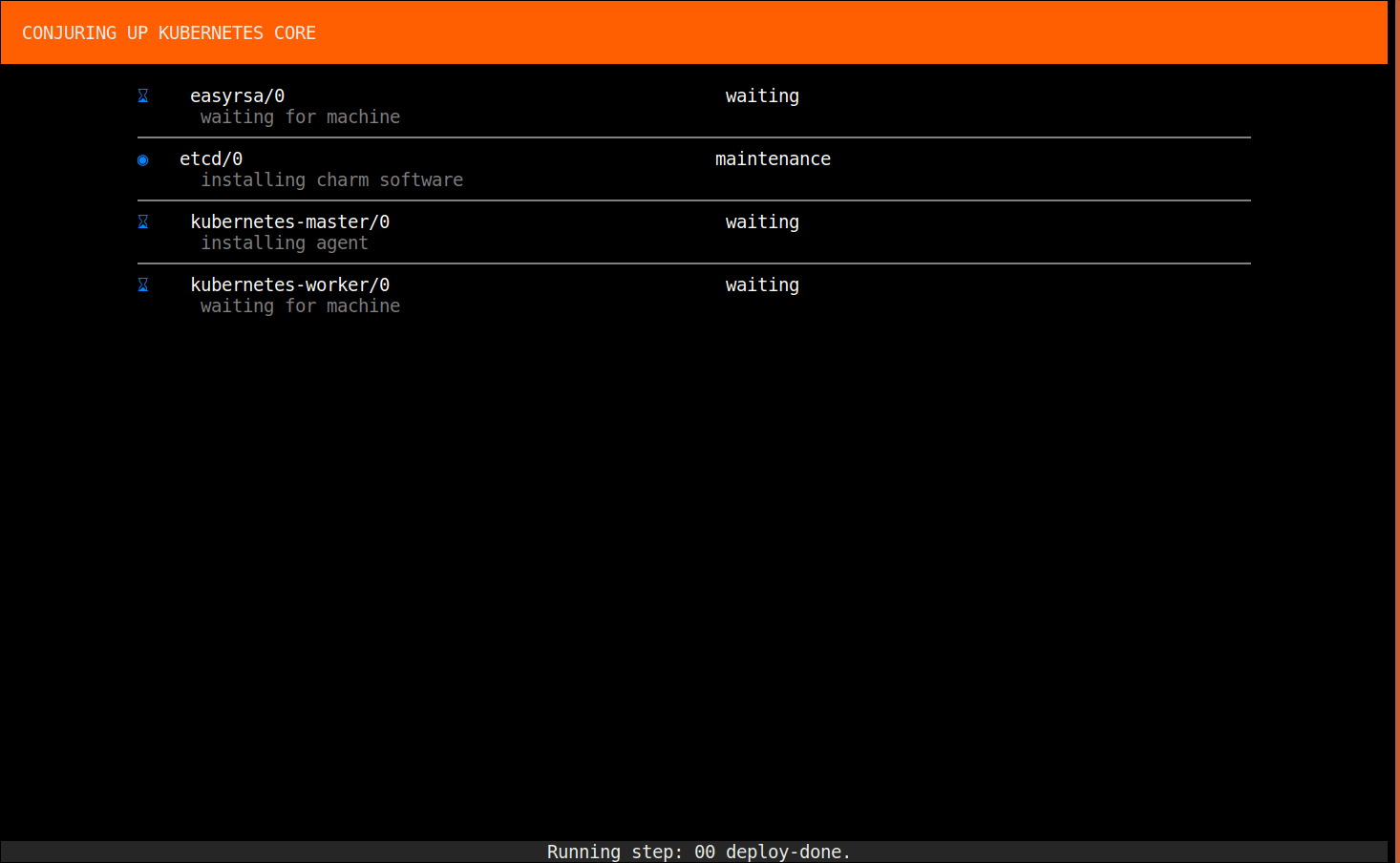The image size is (1400, 863).
Task: Select the etcd/0 unit name
Action: coord(211,158)
